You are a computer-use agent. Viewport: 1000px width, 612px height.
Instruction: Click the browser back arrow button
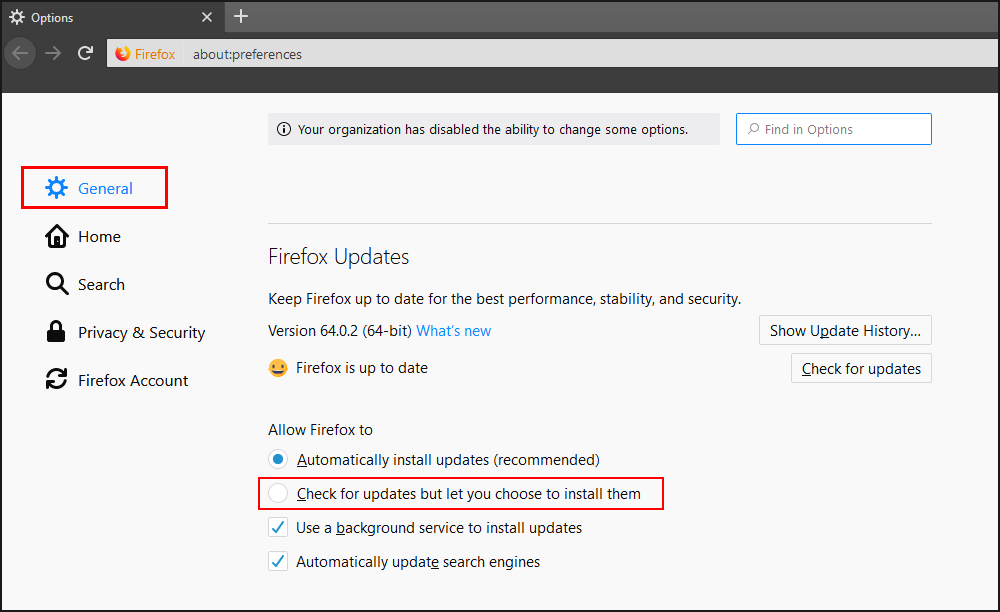pos(20,53)
